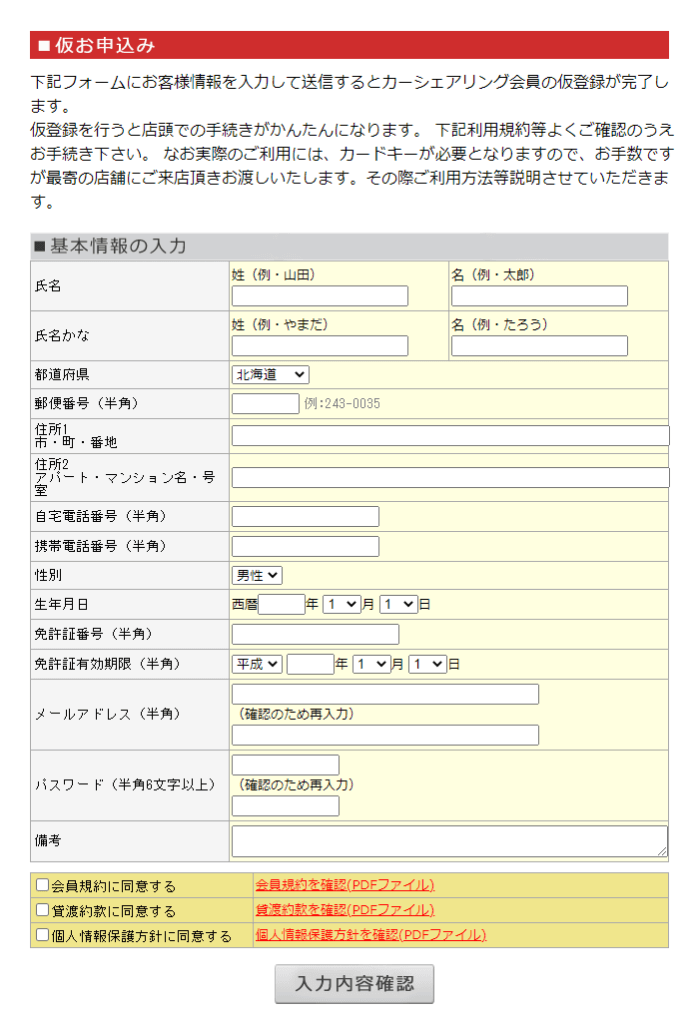Image resolution: width=699 pixels, height=1024 pixels.
Task: Click the 氏名かな row label
Action: 62,336
